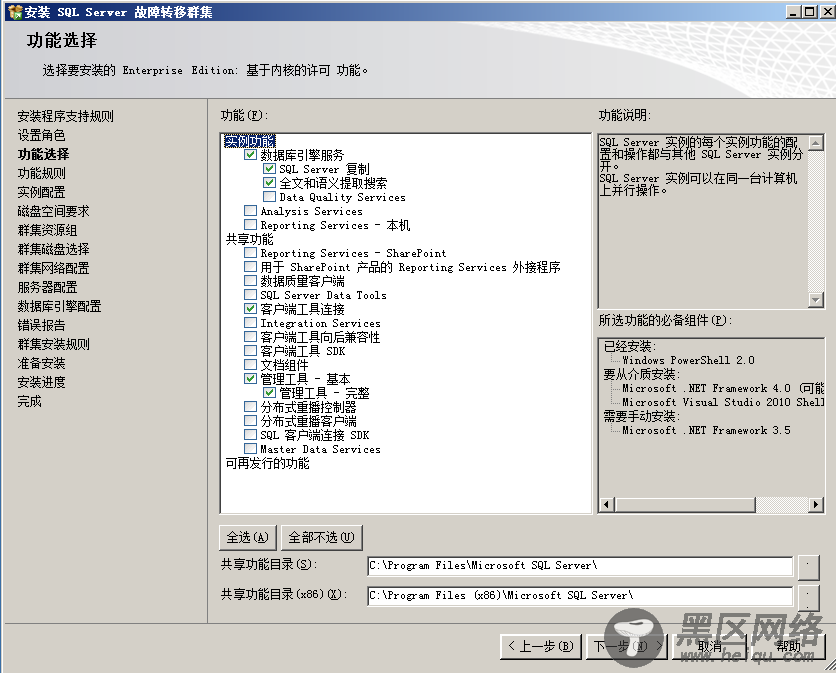Select Microsoft .NET Framework 3.5 entry
This screenshot has width=836, height=673.
click(706, 430)
